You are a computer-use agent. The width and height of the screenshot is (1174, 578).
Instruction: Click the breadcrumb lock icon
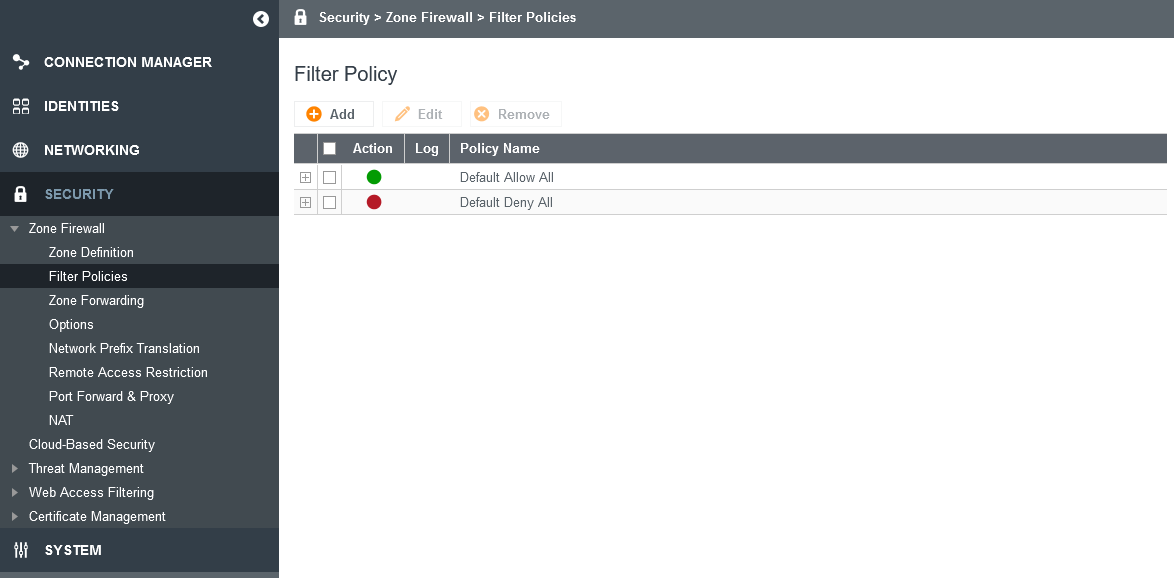[x=300, y=17]
